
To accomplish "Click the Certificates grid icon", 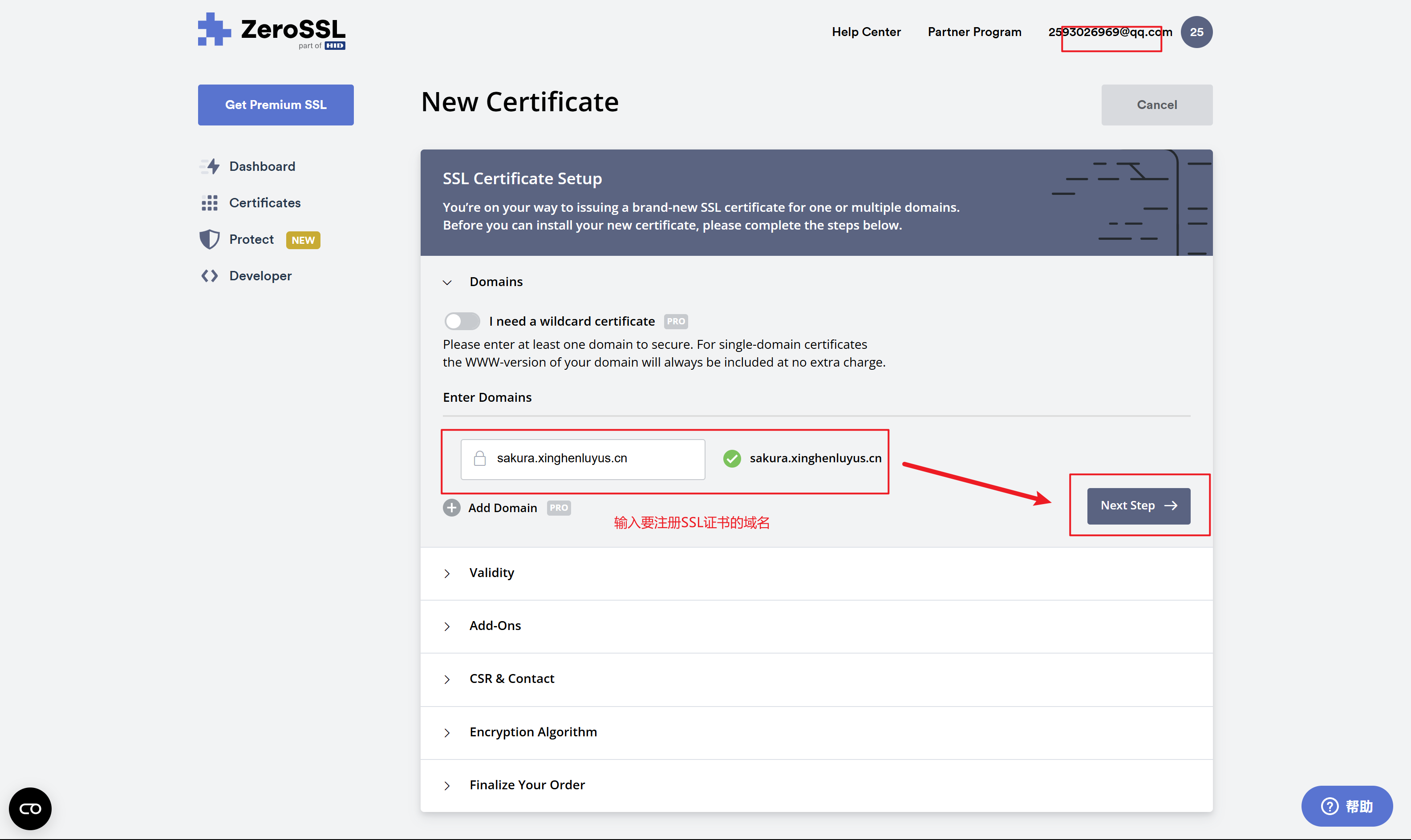I will [x=210, y=202].
